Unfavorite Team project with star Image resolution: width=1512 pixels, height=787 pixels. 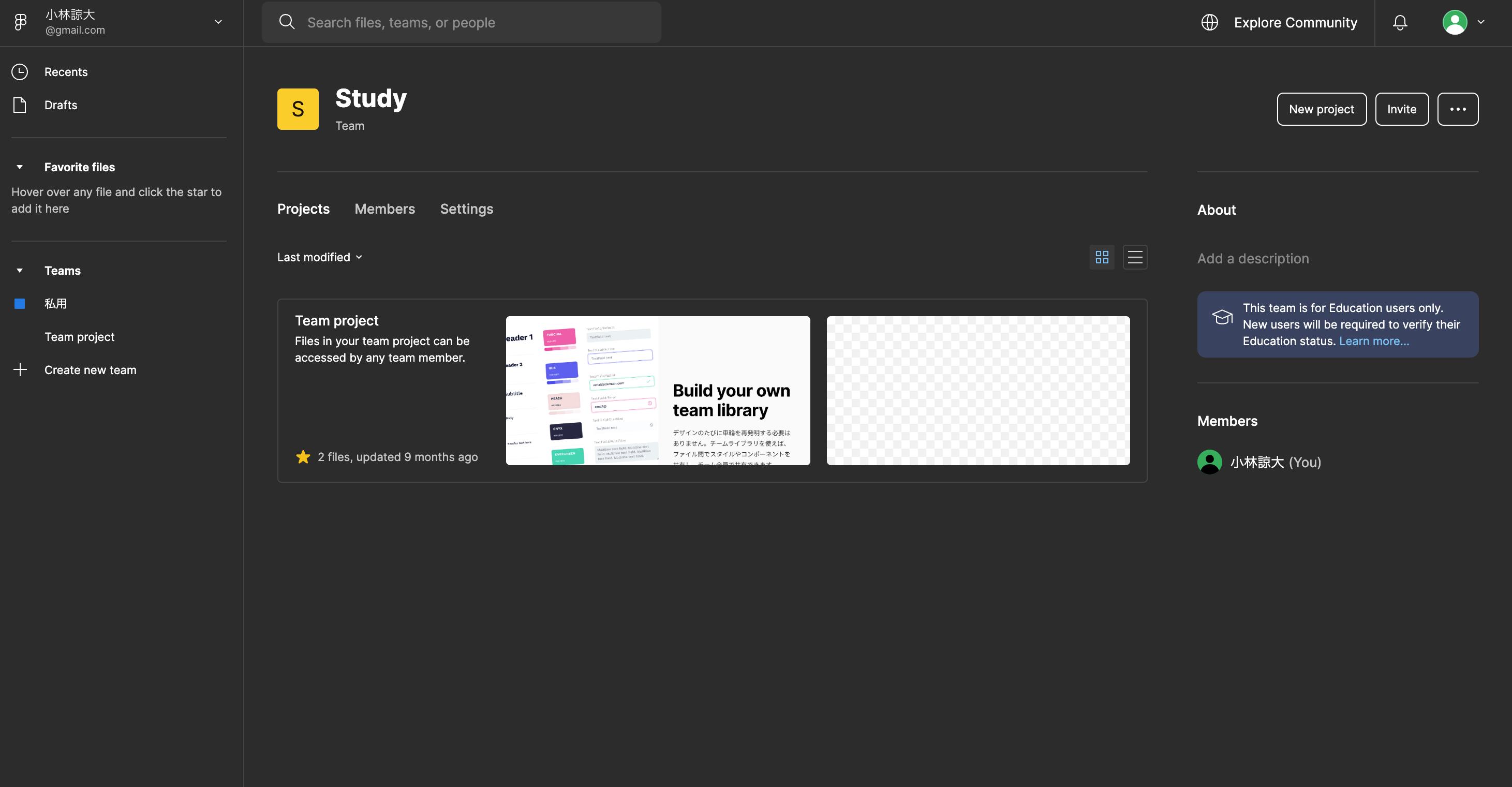303,456
